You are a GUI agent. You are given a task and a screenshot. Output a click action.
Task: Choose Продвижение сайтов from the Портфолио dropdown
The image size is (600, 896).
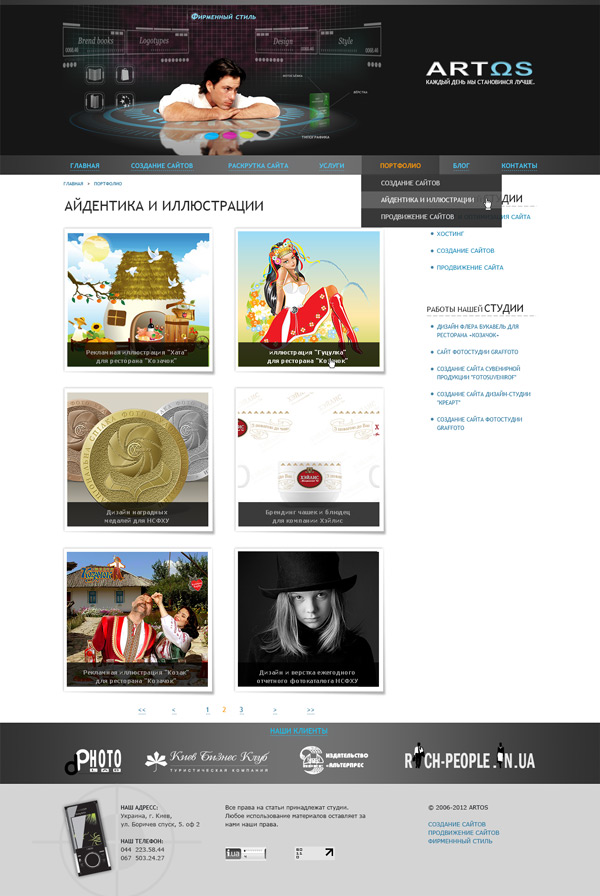click(417, 217)
